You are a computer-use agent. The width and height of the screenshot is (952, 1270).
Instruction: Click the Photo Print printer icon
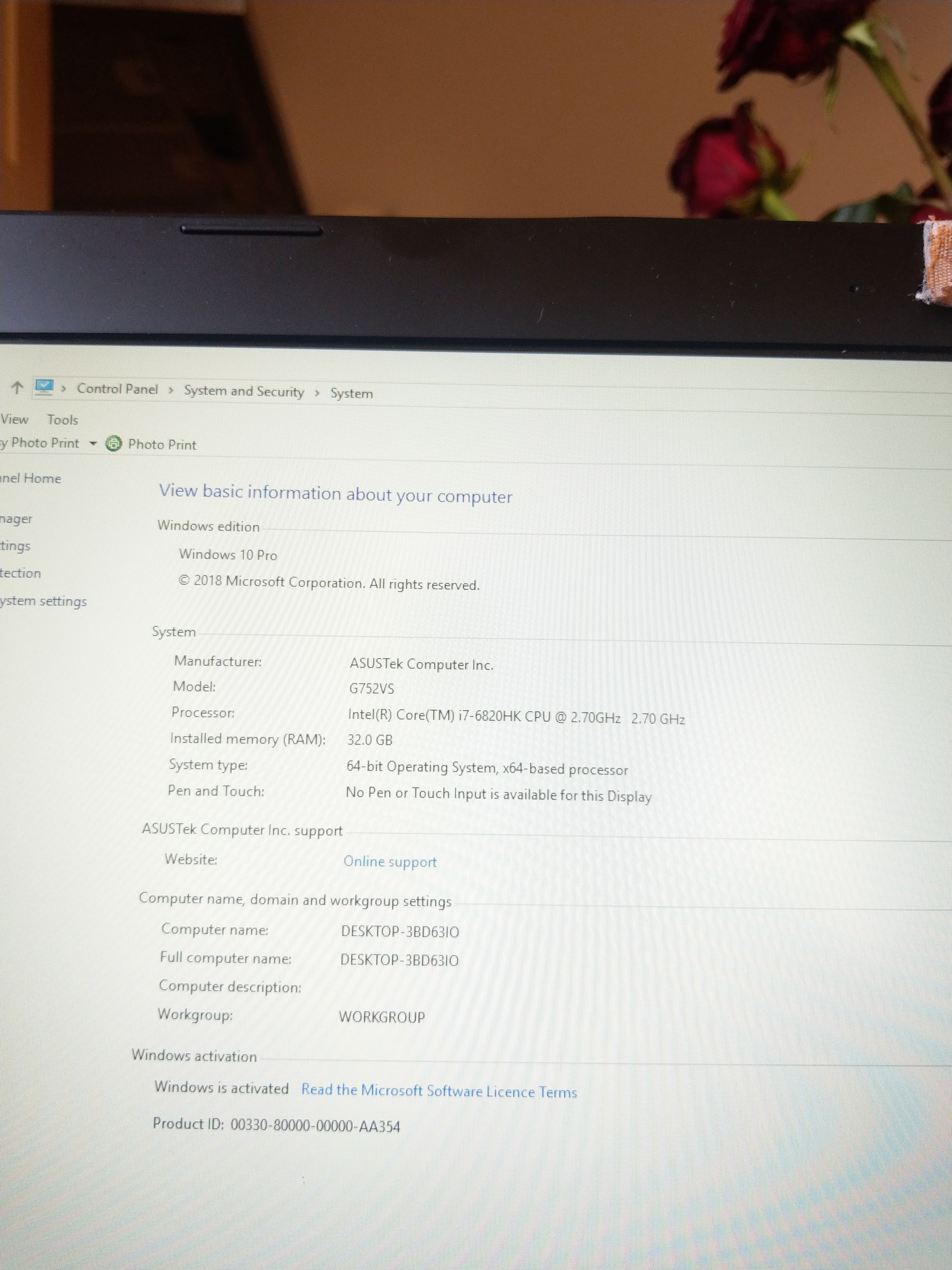(114, 443)
